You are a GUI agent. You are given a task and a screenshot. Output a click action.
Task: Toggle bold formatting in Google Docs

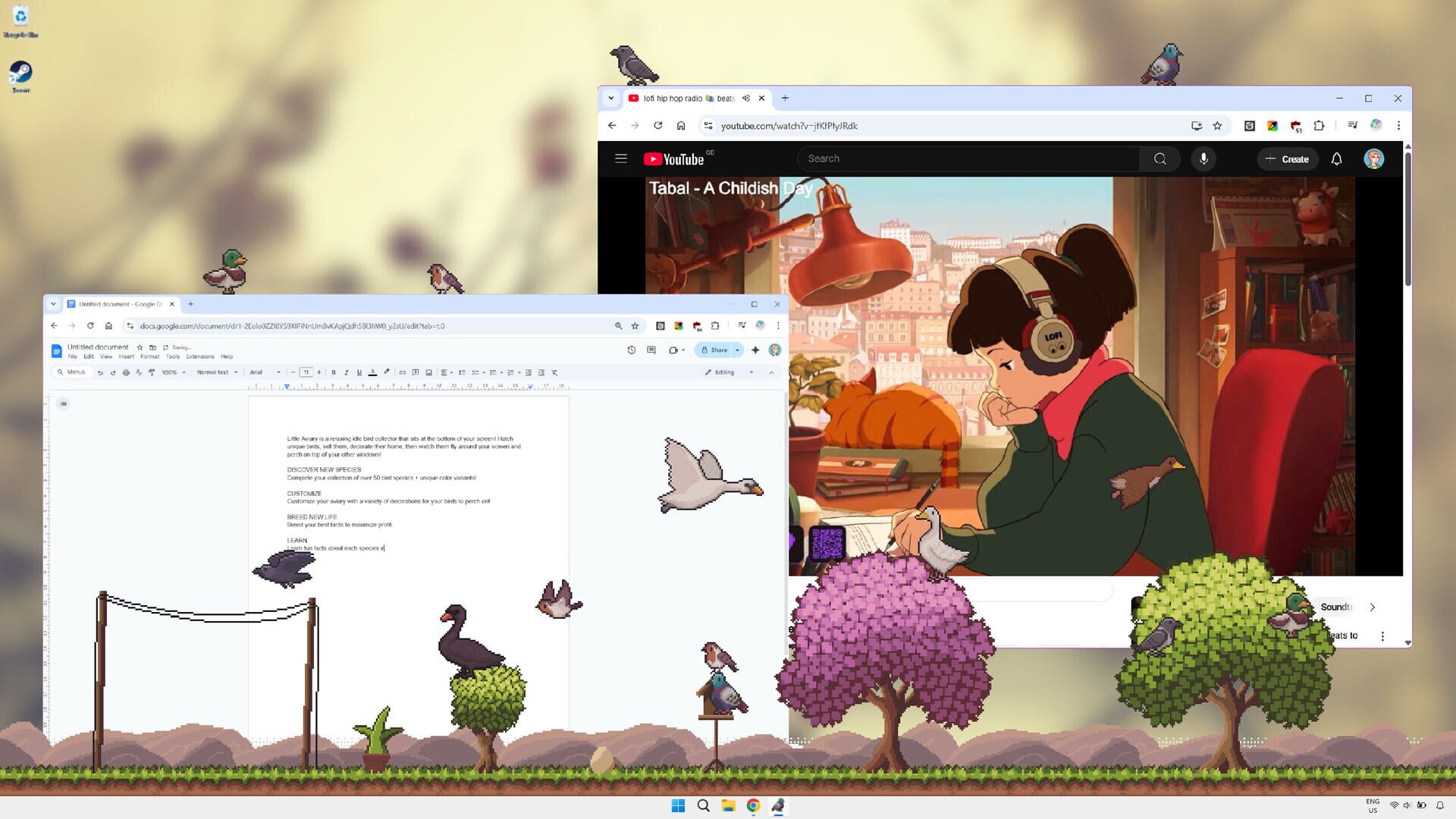click(334, 372)
